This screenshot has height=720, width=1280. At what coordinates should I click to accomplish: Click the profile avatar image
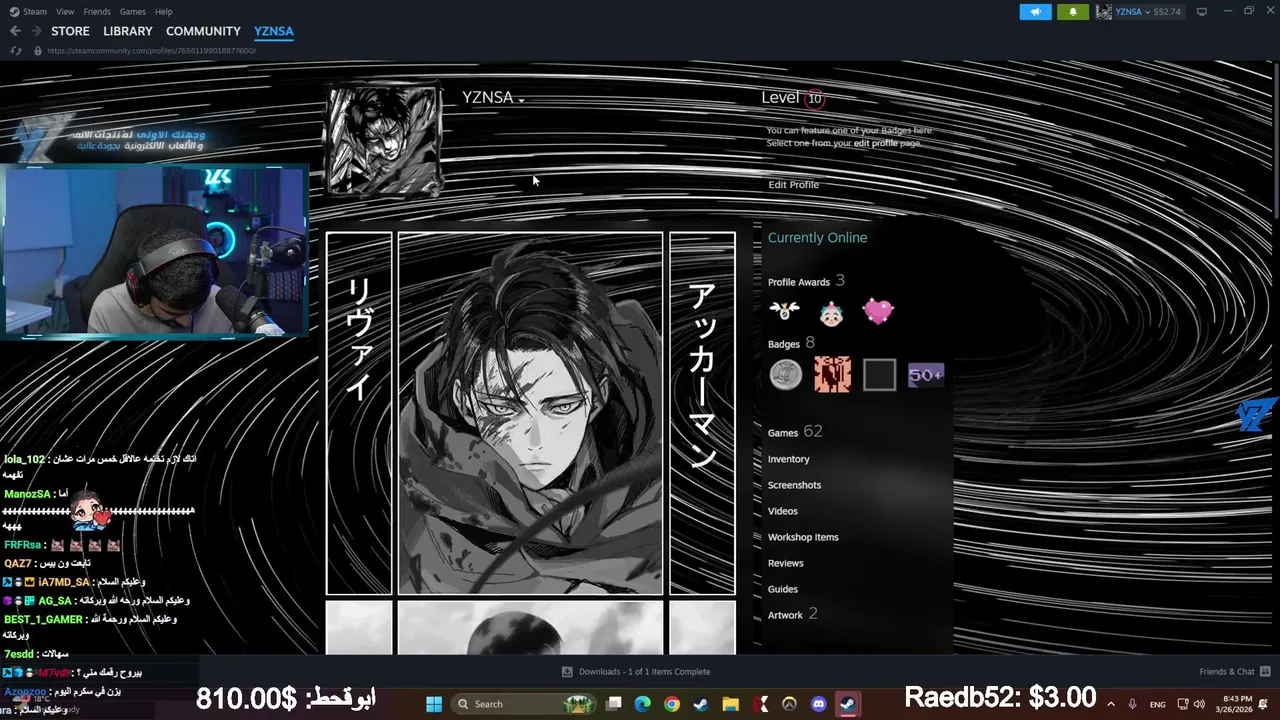click(384, 139)
